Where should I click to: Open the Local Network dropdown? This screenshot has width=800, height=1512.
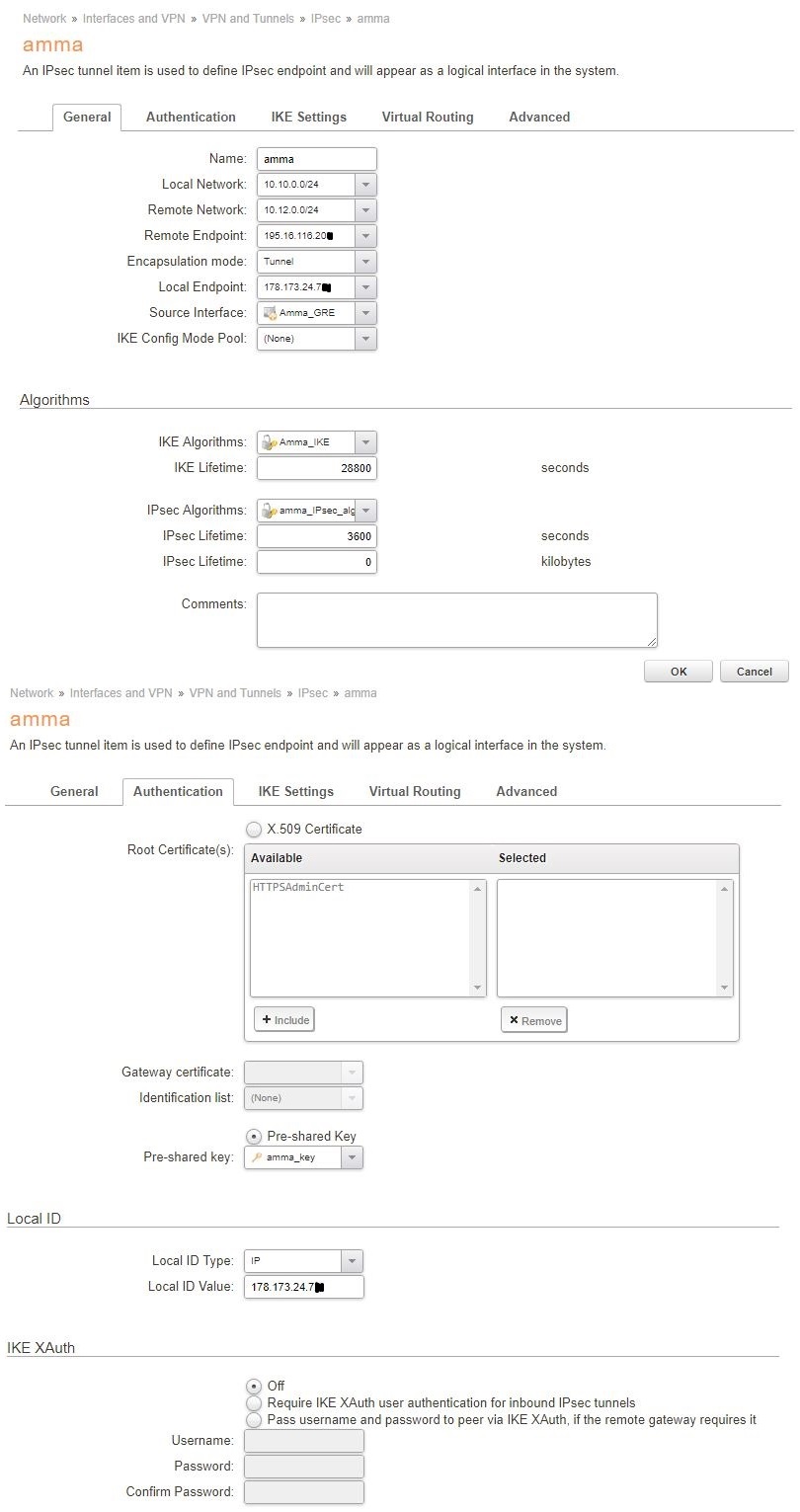click(x=365, y=185)
